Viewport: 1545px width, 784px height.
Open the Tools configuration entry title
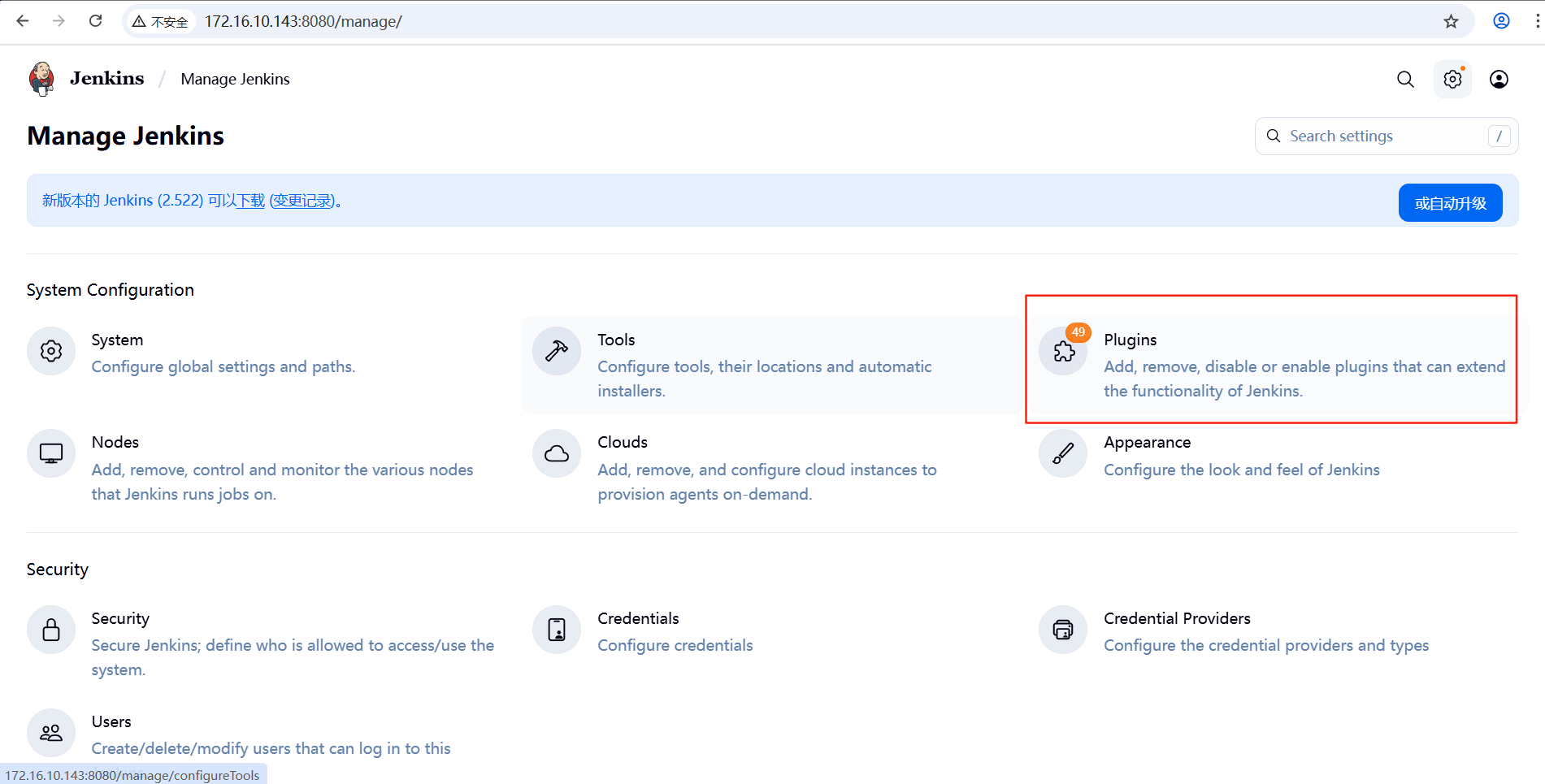click(616, 340)
